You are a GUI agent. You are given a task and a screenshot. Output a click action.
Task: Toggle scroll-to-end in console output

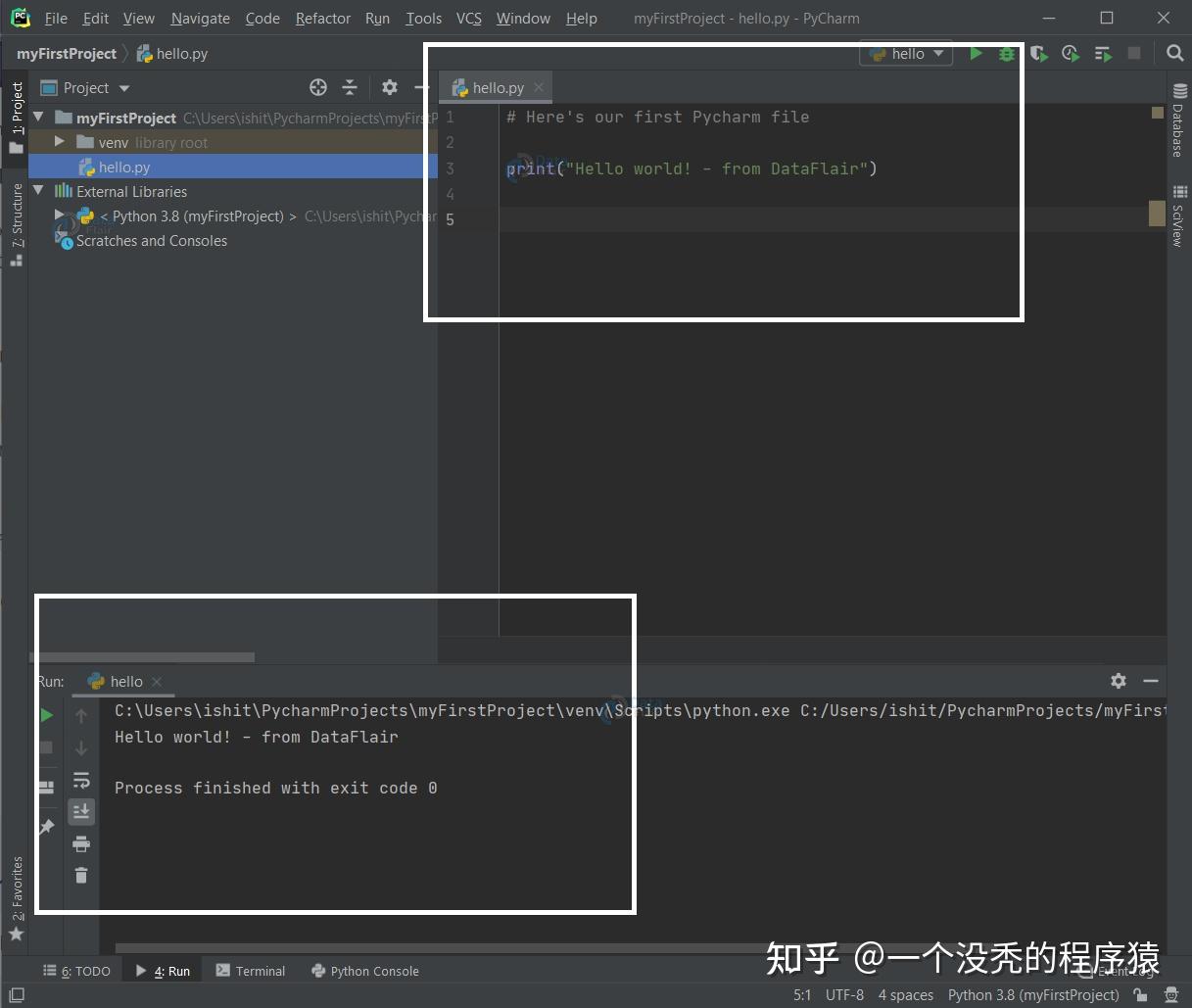pos(81,811)
